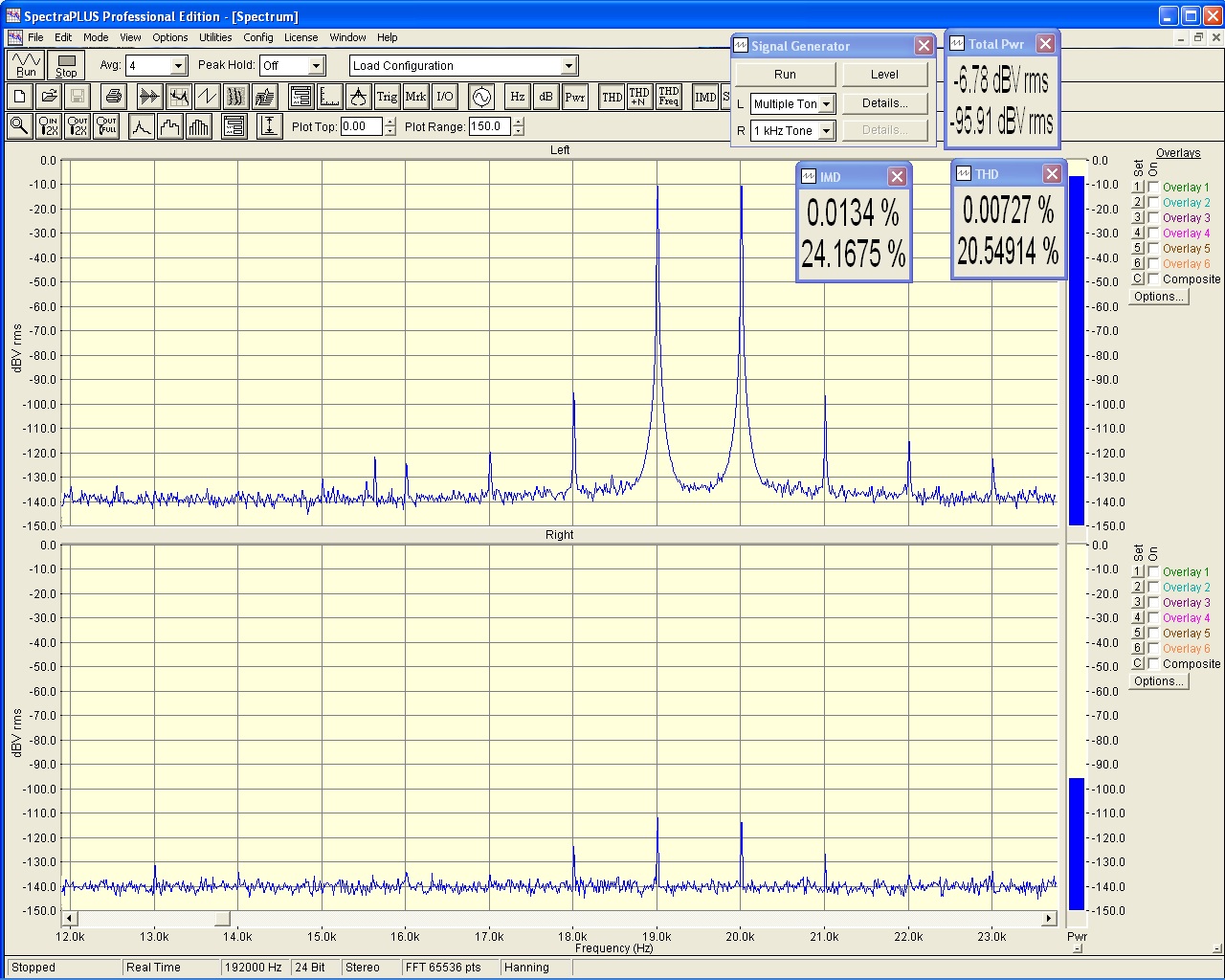
Task: Print the spectrum with the printer icon
Action: click(x=114, y=97)
